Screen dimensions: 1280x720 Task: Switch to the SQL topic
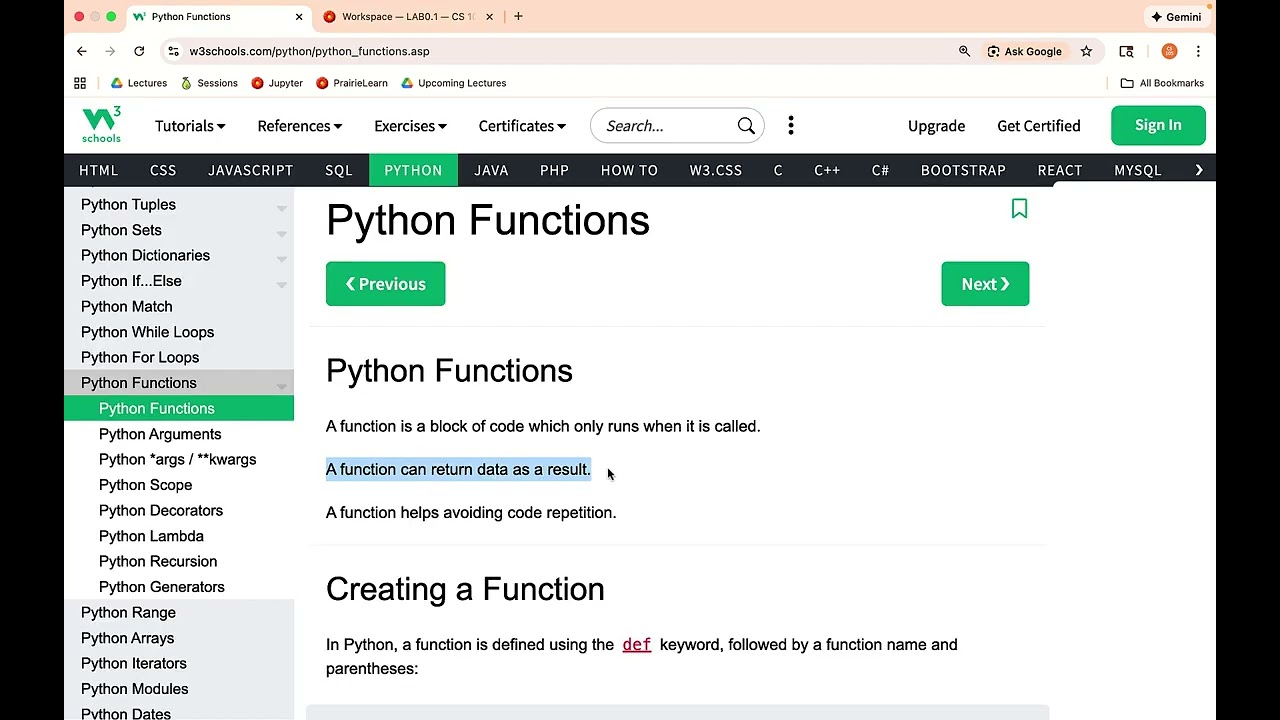point(339,170)
